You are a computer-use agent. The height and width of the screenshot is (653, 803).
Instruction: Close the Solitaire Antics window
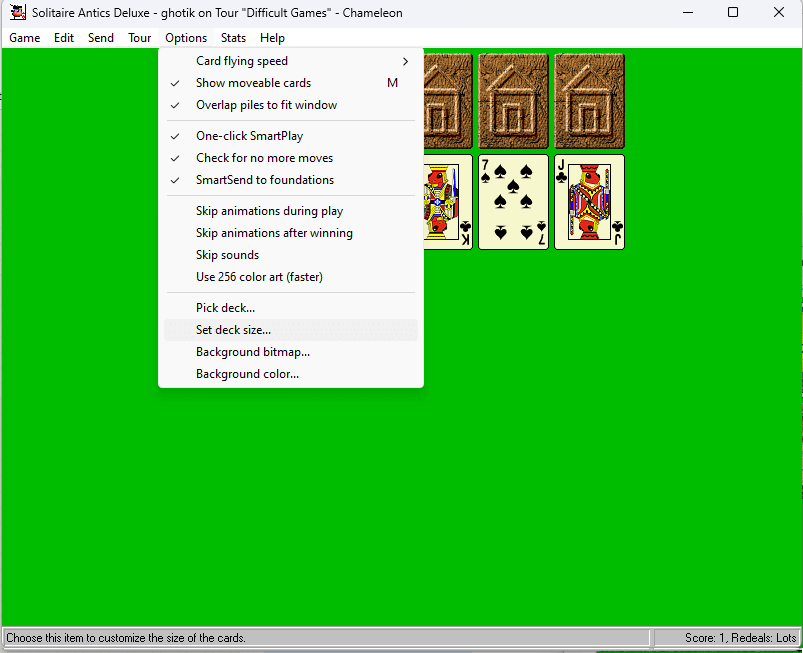[778, 12]
